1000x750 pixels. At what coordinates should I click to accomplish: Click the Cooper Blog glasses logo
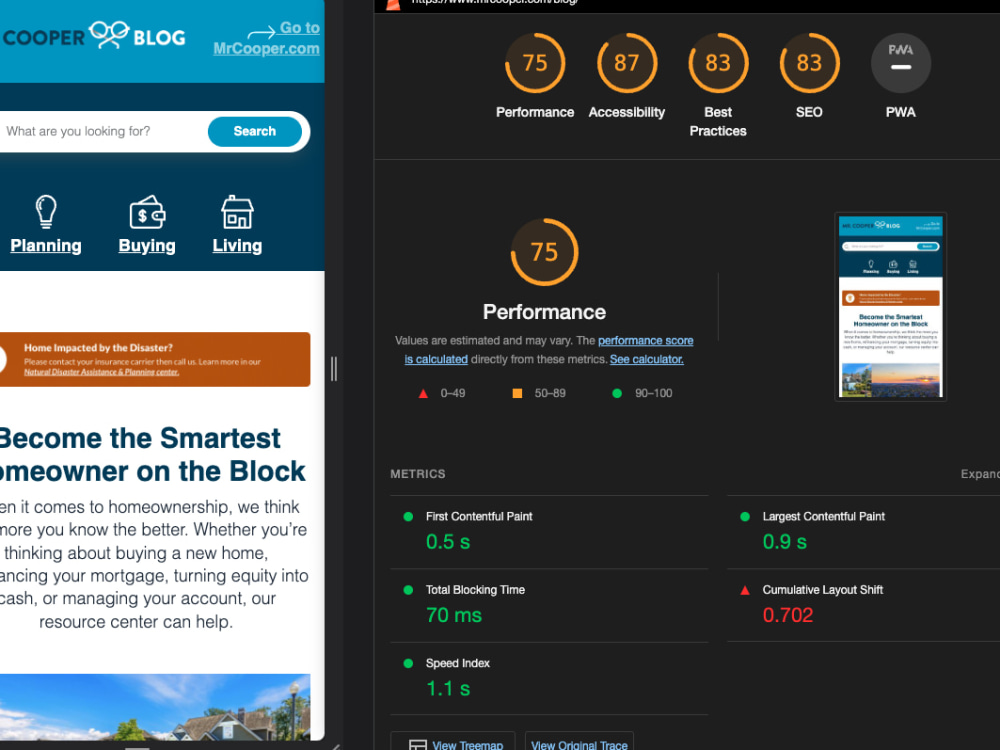pos(109,34)
